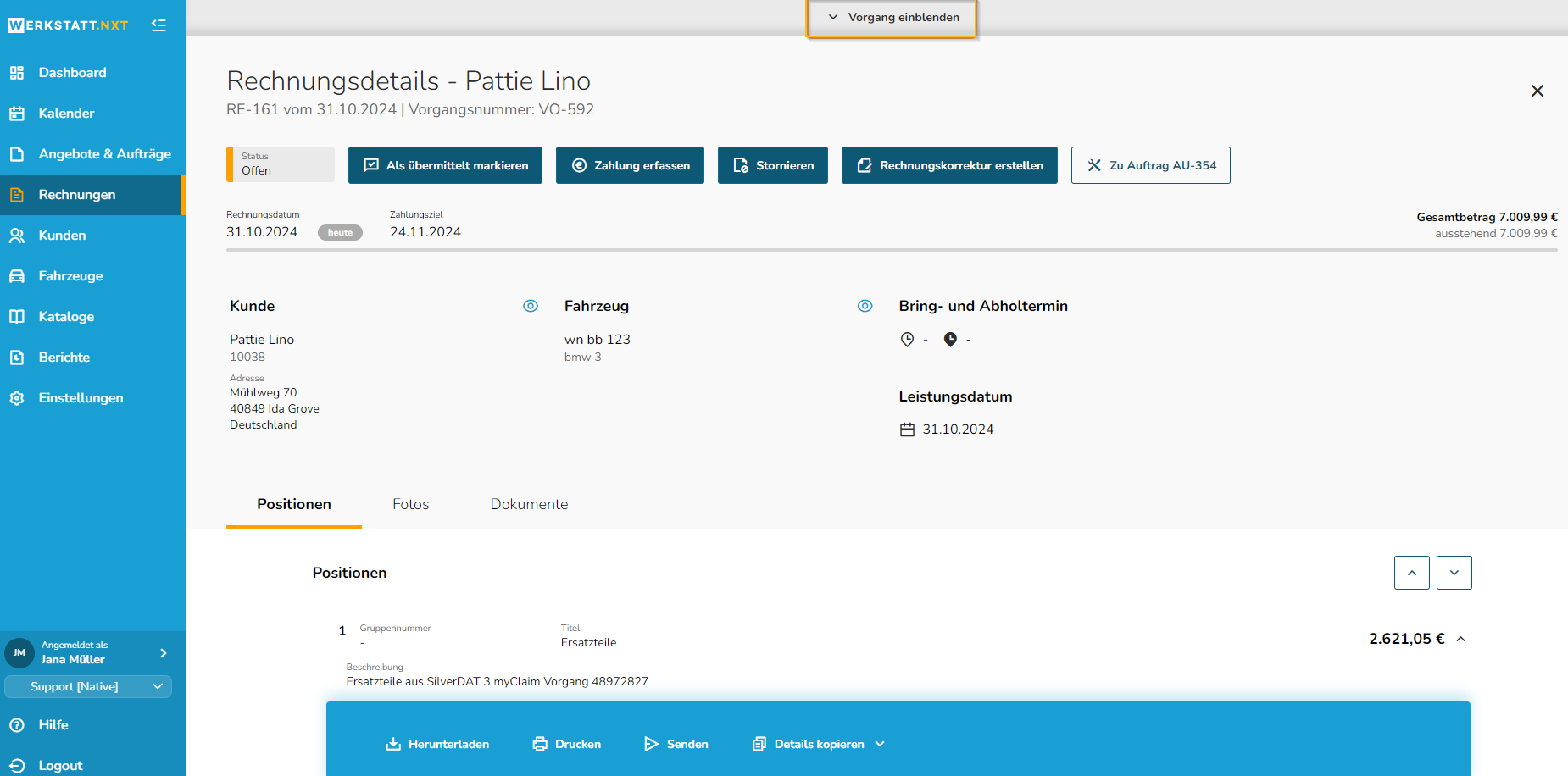Click the Werkstatt.NXT logo
The width and height of the screenshot is (1568, 776).
point(68,25)
